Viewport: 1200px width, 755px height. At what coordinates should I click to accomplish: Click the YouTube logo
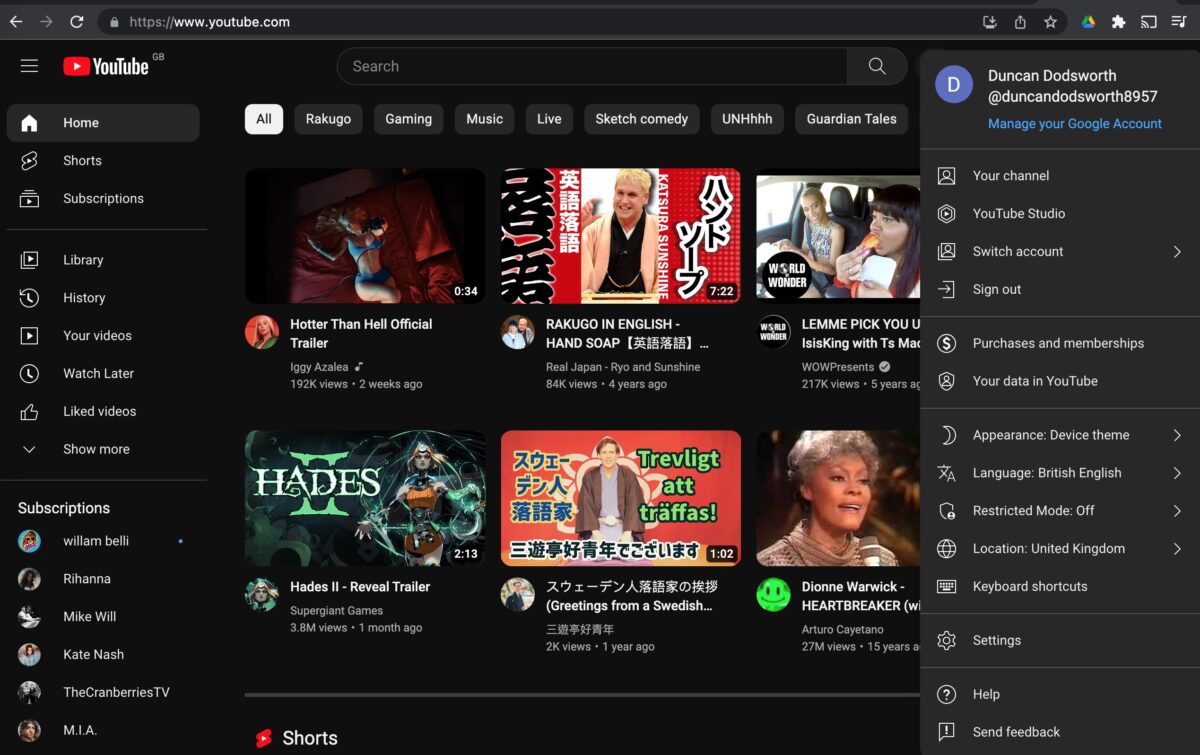(106, 66)
